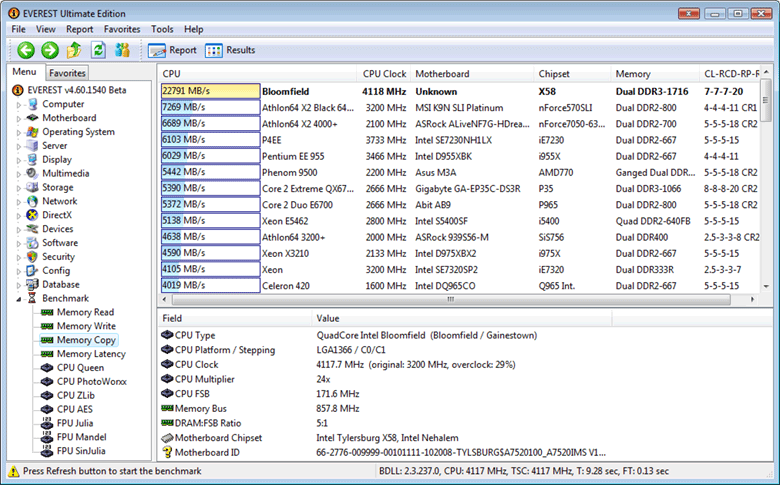
Task: Select Memory Write benchmark
Action: click(x=86, y=326)
